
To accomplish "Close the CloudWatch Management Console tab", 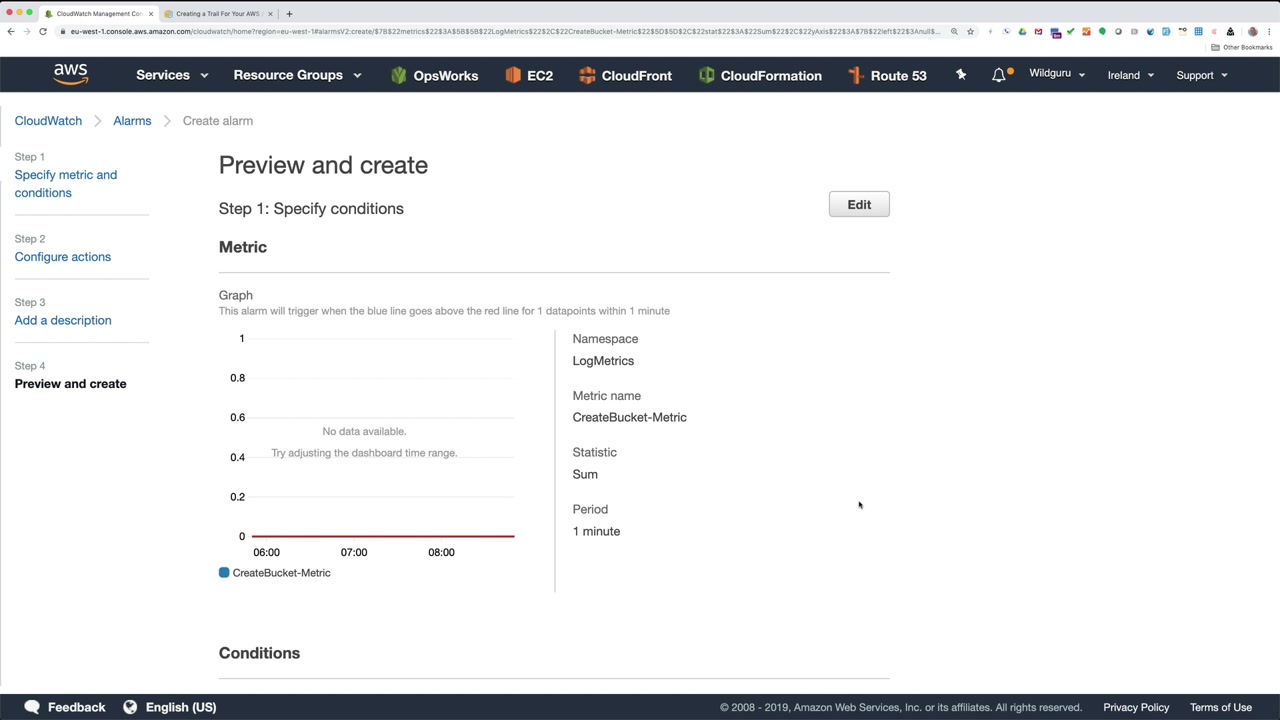I will 151,14.
